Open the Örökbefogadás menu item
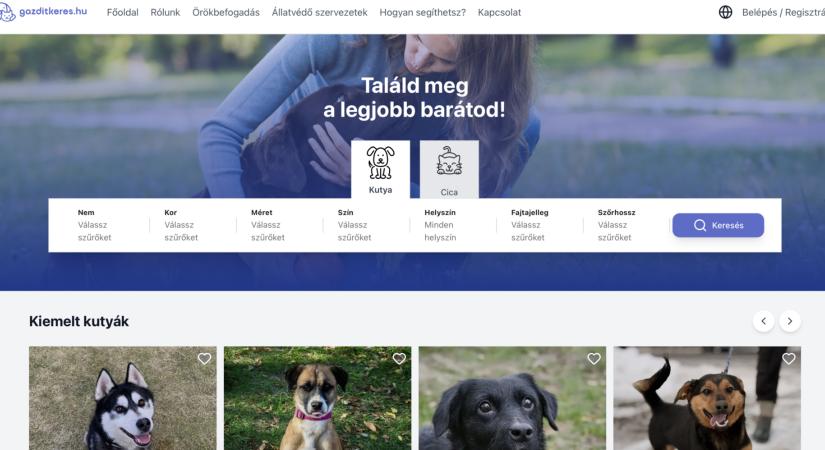The width and height of the screenshot is (825, 450). coord(226,12)
